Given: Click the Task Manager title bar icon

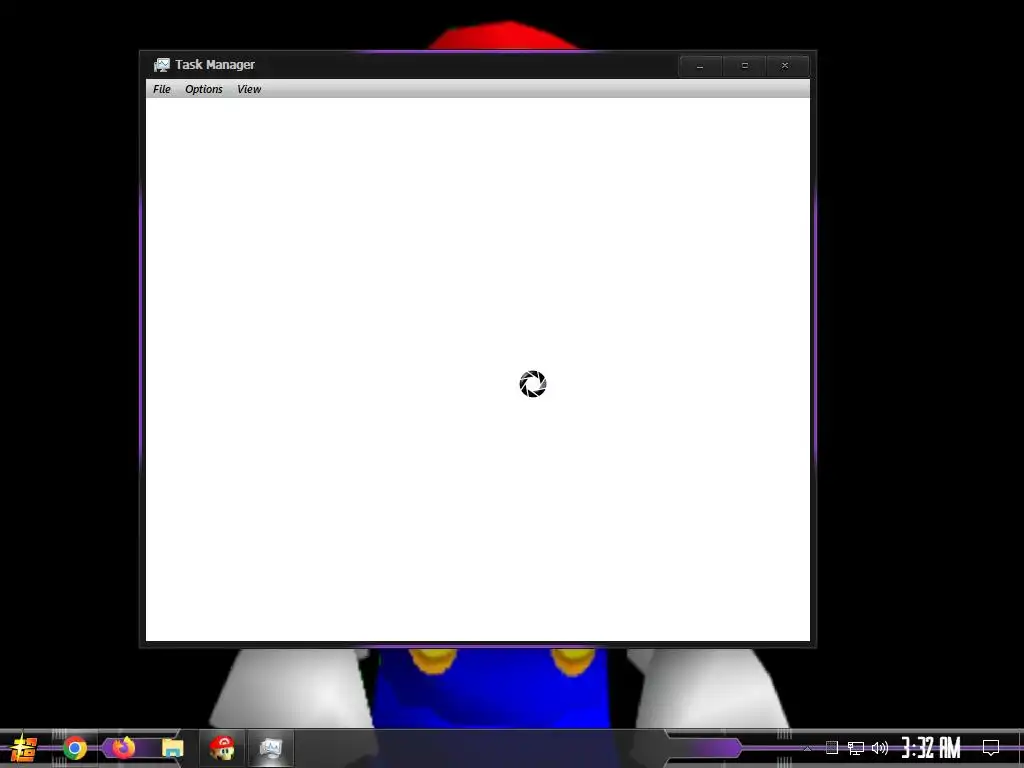Looking at the screenshot, I should tap(161, 65).
